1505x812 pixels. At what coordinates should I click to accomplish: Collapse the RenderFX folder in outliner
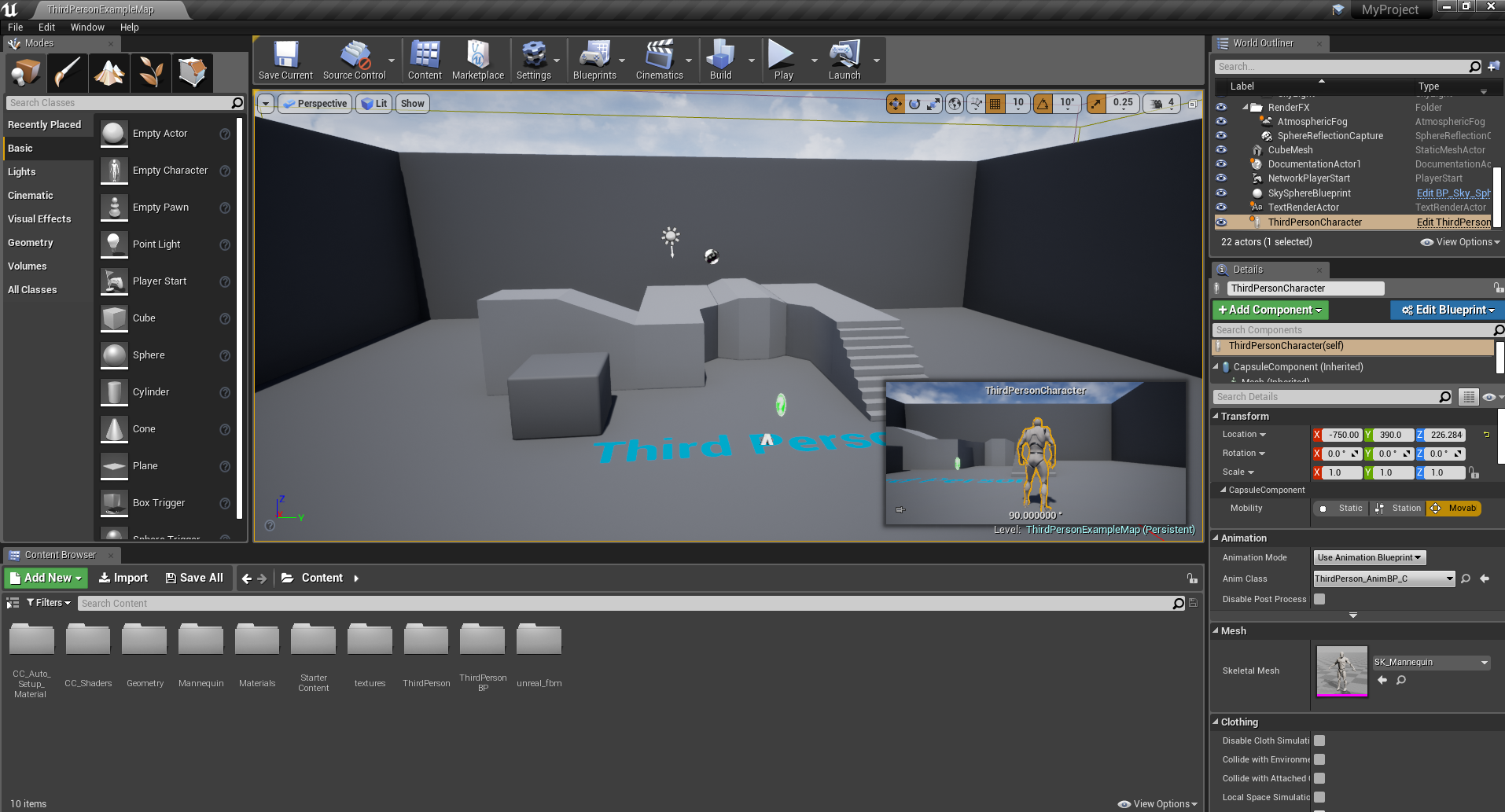(1246, 108)
